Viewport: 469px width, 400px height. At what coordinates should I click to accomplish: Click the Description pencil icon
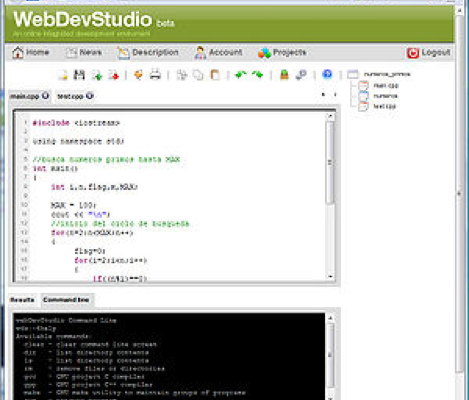coord(123,53)
